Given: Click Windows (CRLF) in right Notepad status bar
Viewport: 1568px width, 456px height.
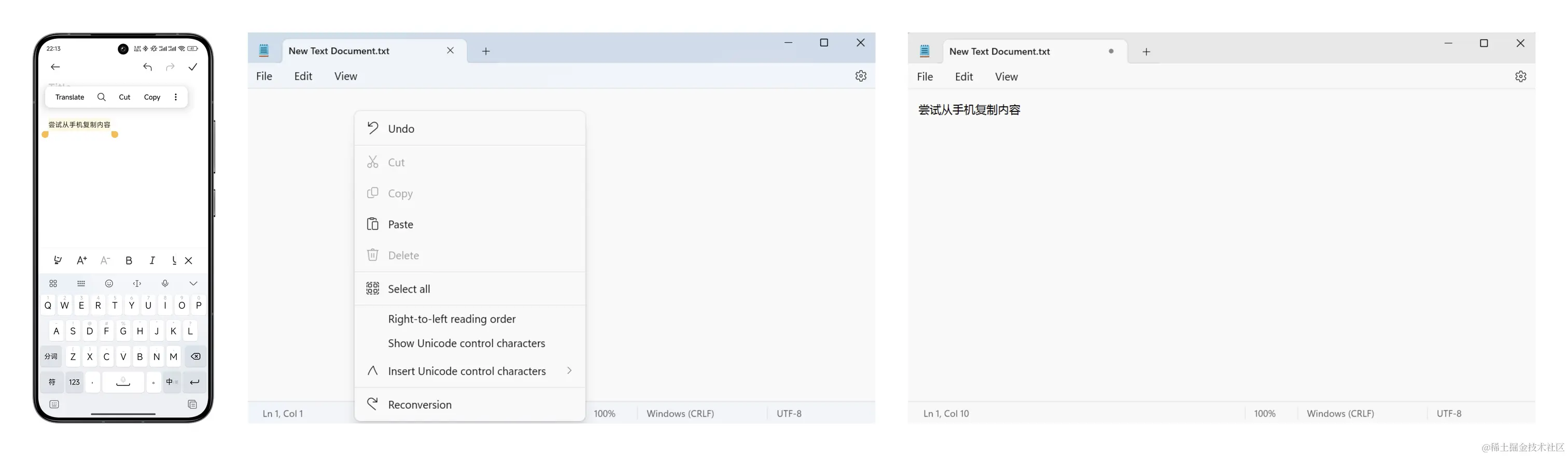Looking at the screenshot, I should [1340, 413].
